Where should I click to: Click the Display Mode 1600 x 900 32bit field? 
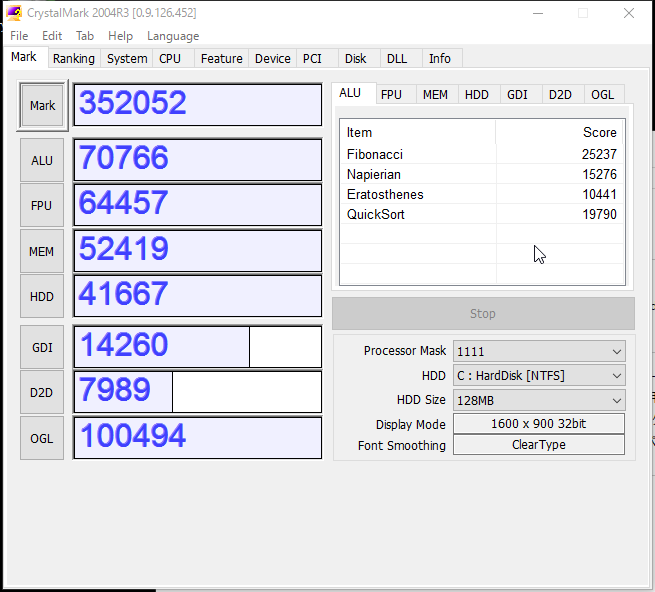coord(539,424)
